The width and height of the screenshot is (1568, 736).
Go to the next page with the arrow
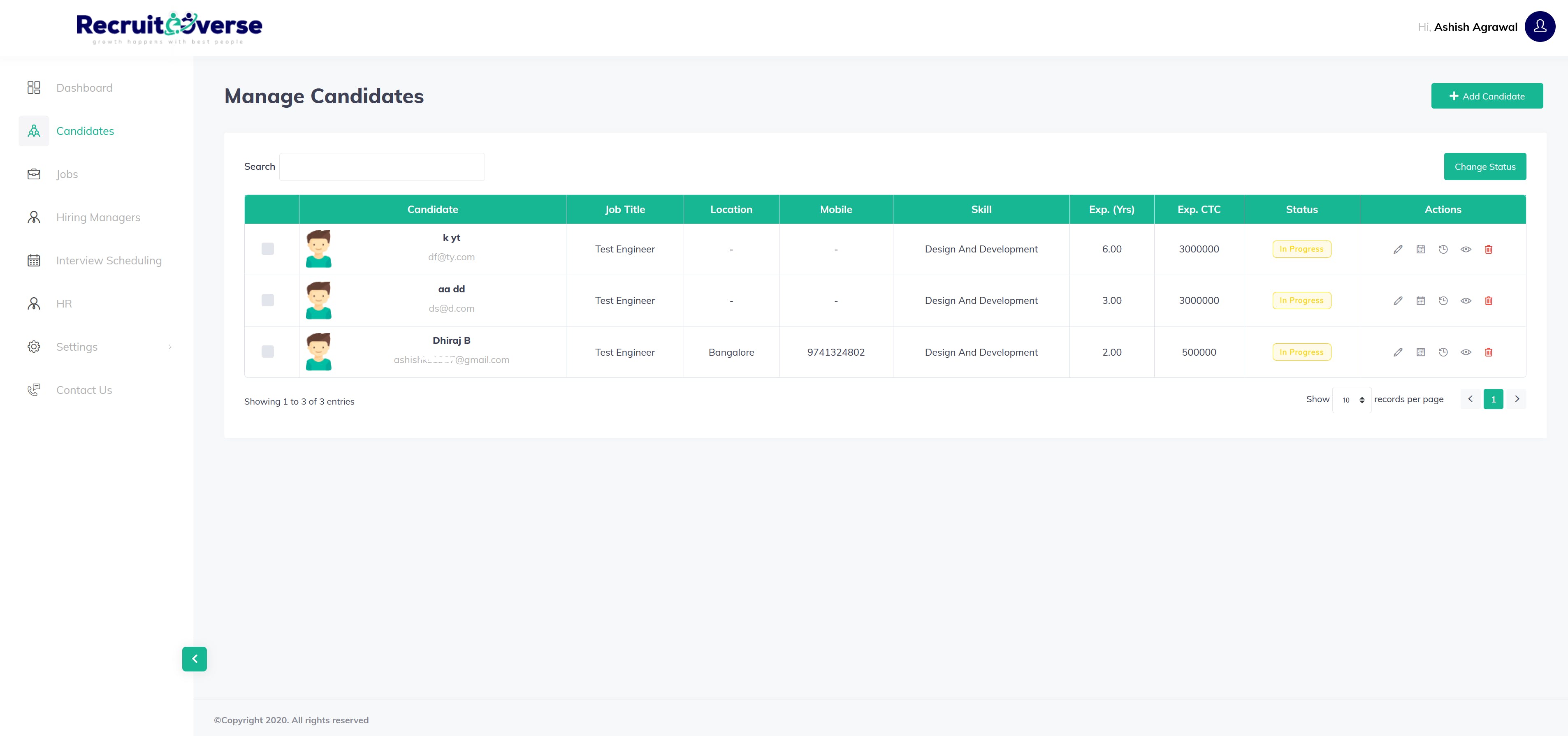point(1517,399)
